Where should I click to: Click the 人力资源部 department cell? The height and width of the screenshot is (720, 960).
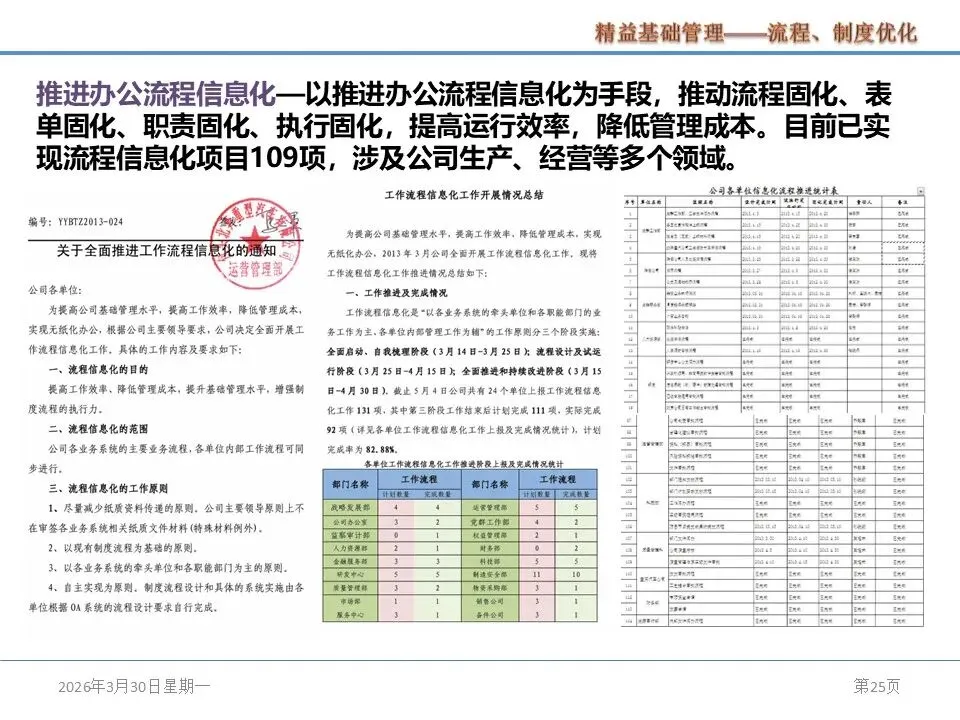point(351,549)
